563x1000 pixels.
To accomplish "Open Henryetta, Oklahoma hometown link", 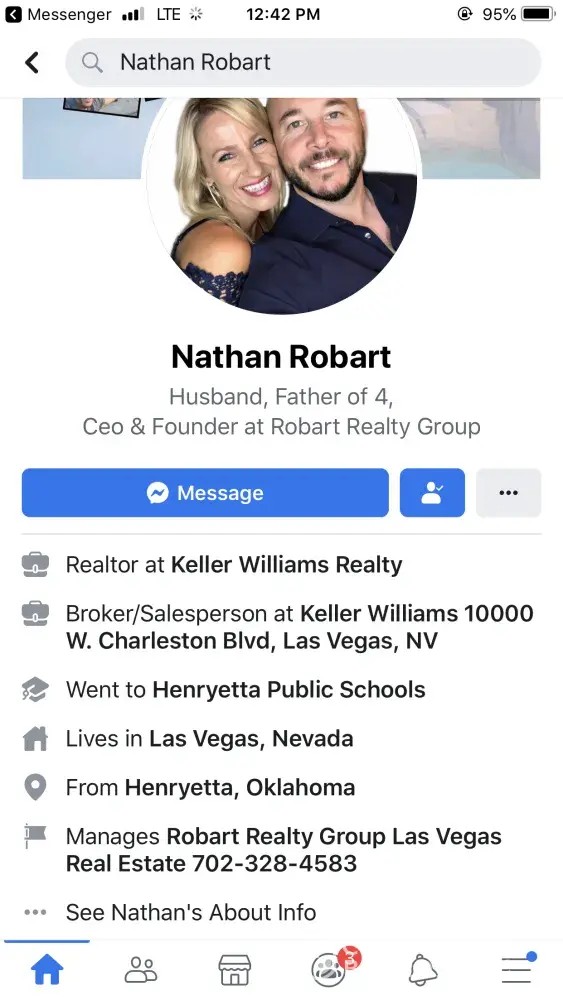I will 240,788.
